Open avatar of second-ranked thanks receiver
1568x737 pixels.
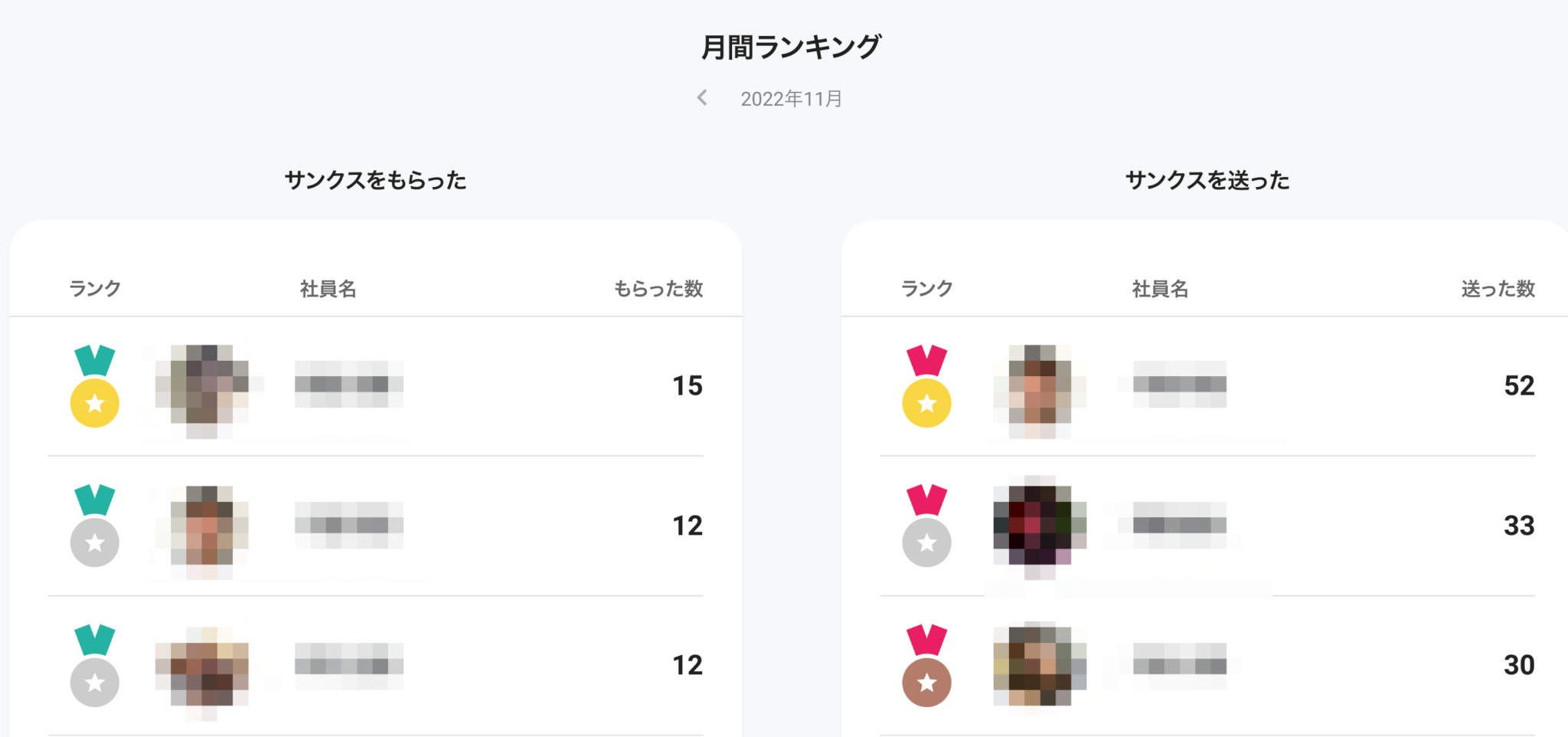click(202, 526)
